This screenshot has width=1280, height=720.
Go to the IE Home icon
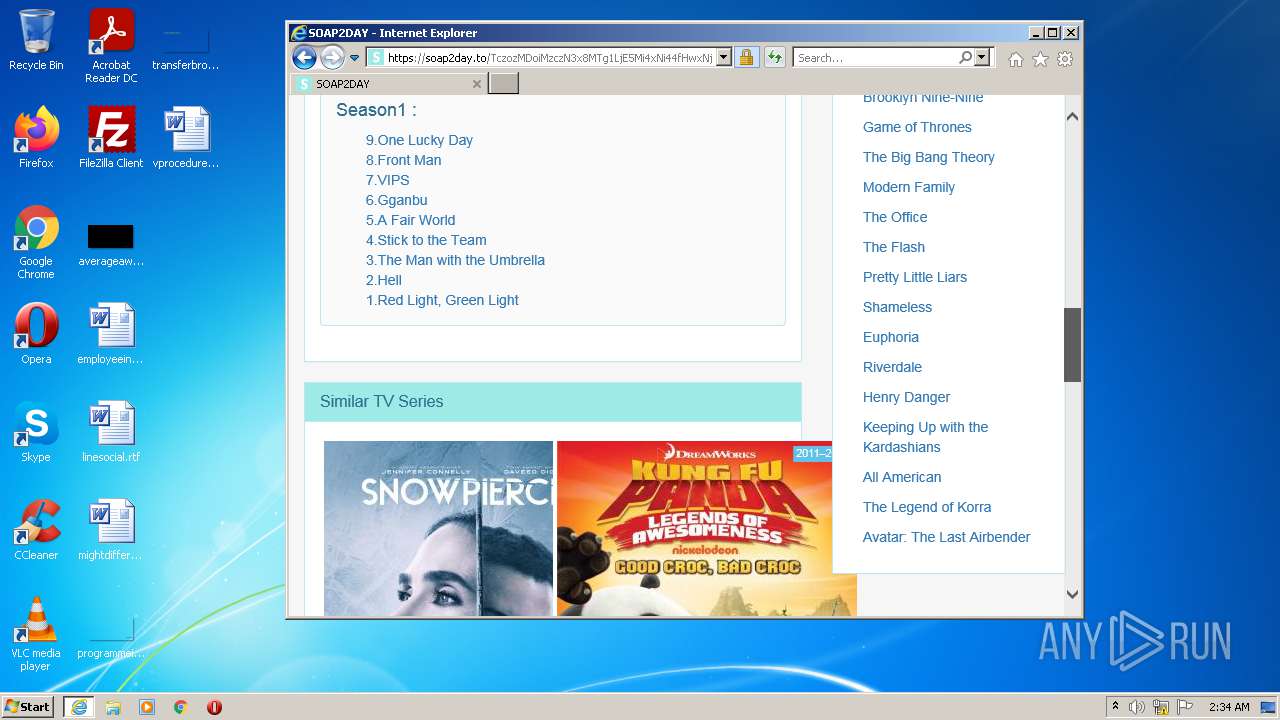[x=1016, y=59]
